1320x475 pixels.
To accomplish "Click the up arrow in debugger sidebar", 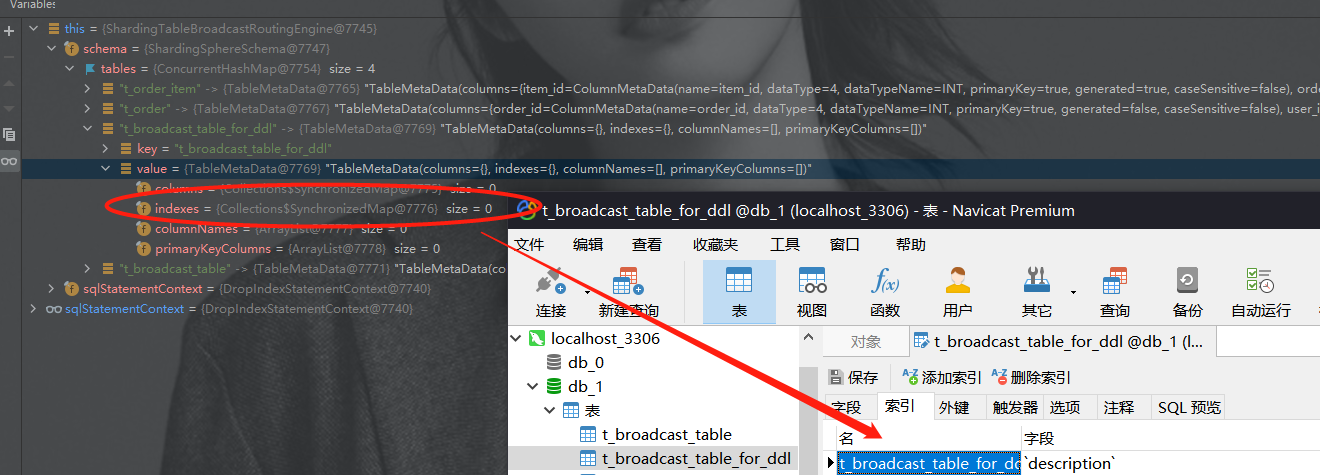I will pos(9,83).
